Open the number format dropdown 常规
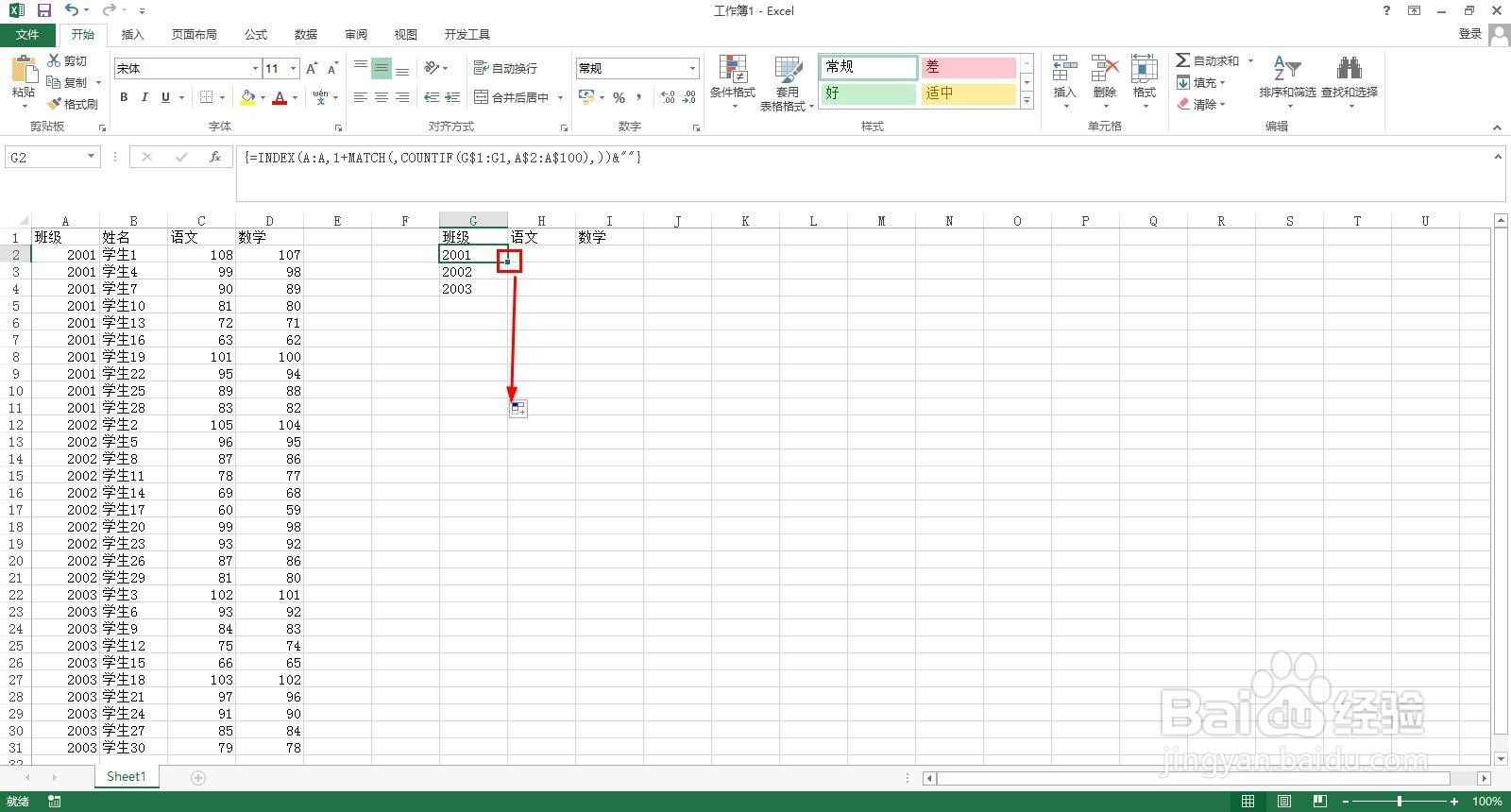 point(692,68)
